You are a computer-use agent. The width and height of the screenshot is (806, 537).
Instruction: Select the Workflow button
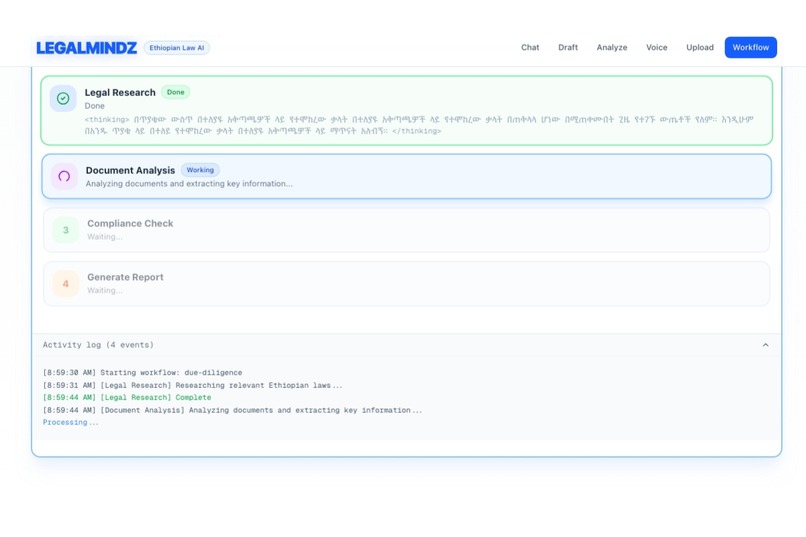pos(750,47)
